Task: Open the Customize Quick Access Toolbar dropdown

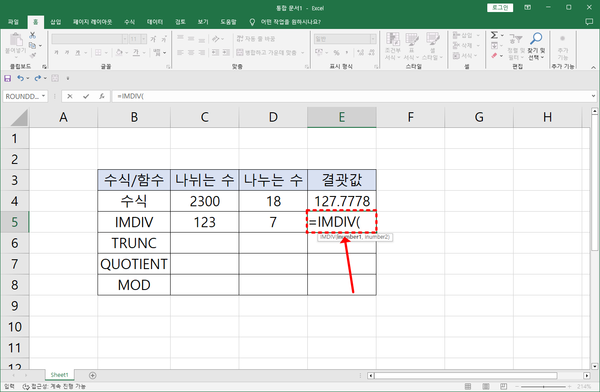Action: [68, 78]
